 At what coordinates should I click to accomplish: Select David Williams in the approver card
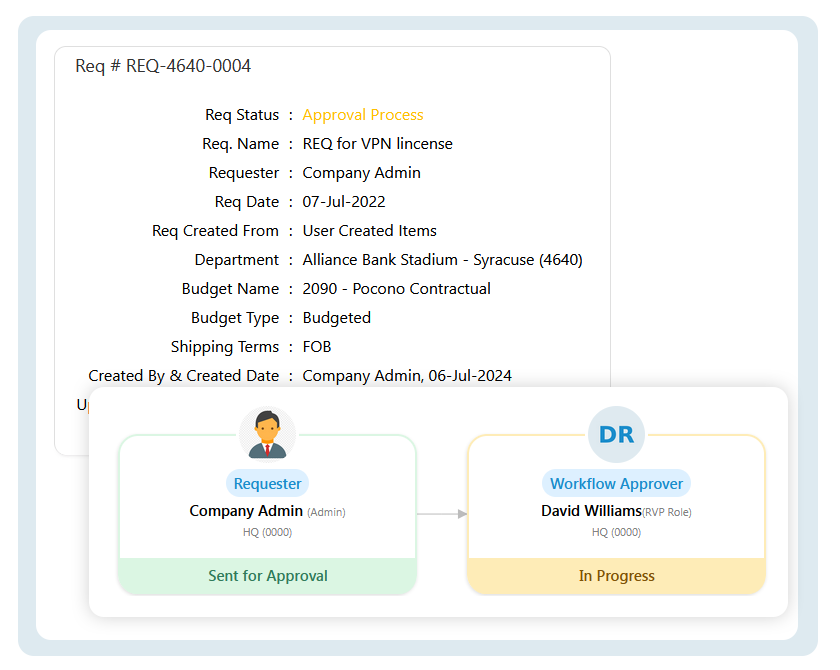(x=592, y=511)
